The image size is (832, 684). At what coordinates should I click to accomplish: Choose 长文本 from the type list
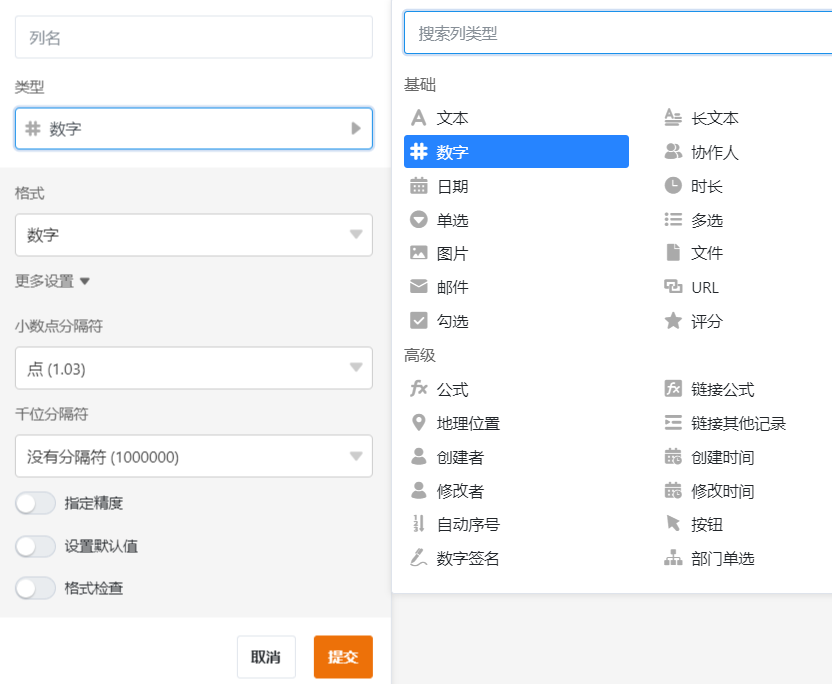(x=714, y=118)
